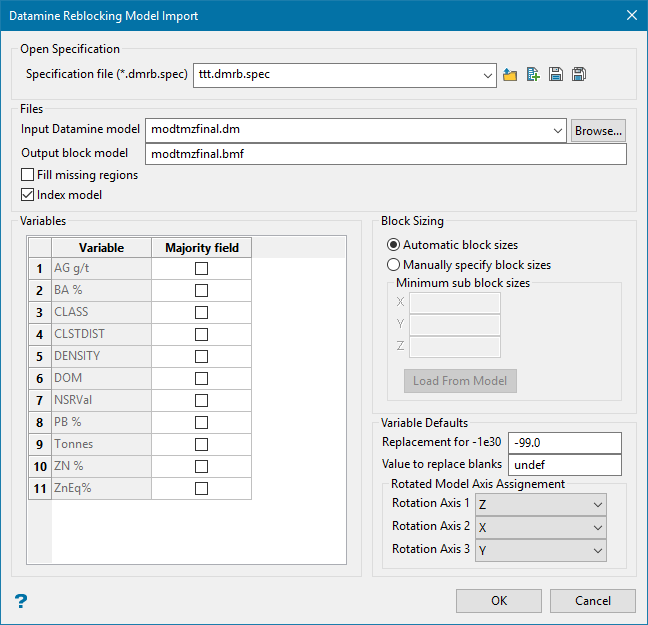Viewport: 648px width, 625px height.
Task: Select the CLSTDIST variable cell
Action: point(101,334)
